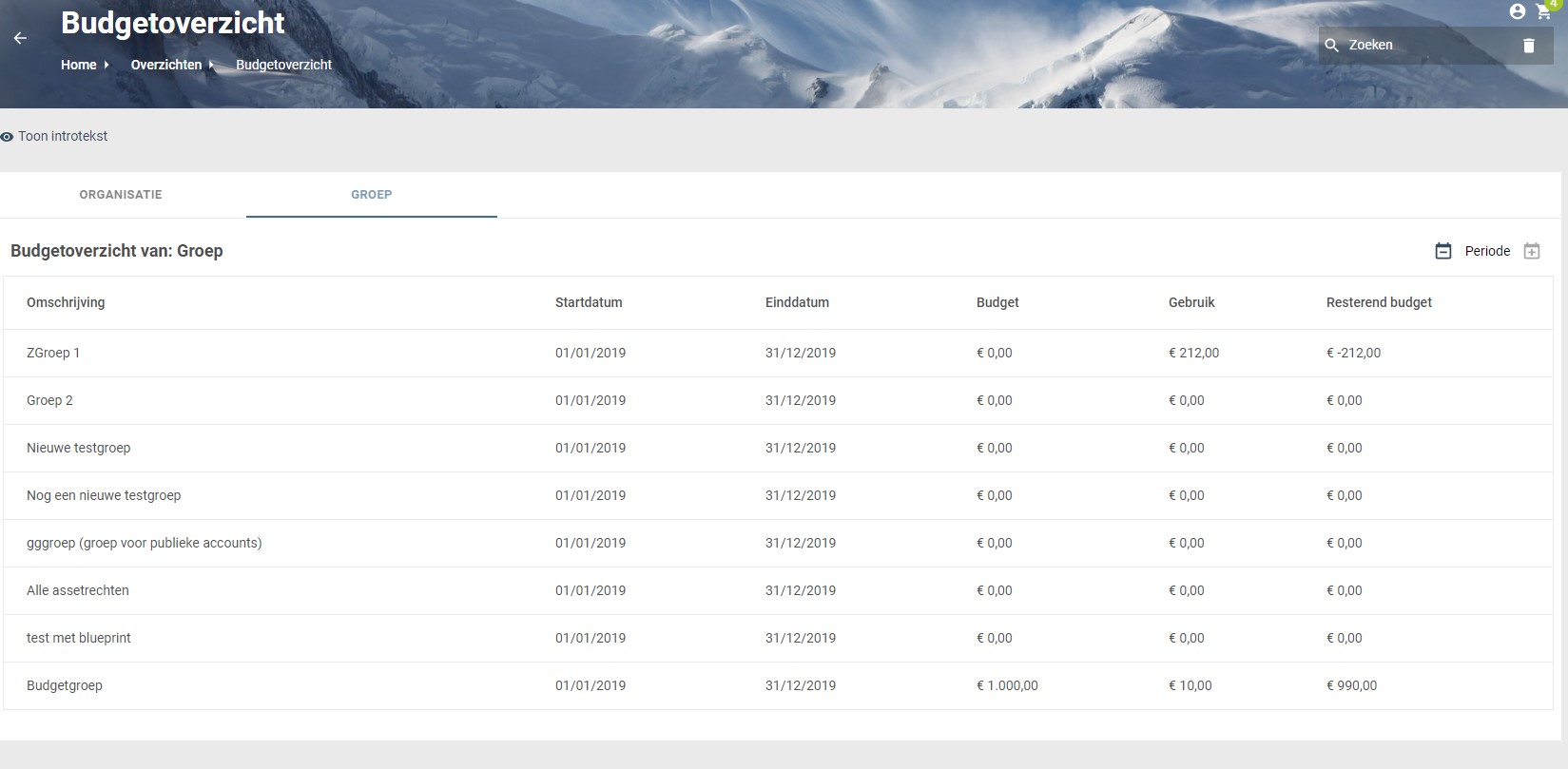Select the Groep 2 row
1568x769 pixels.
pyautogui.click(x=778, y=400)
